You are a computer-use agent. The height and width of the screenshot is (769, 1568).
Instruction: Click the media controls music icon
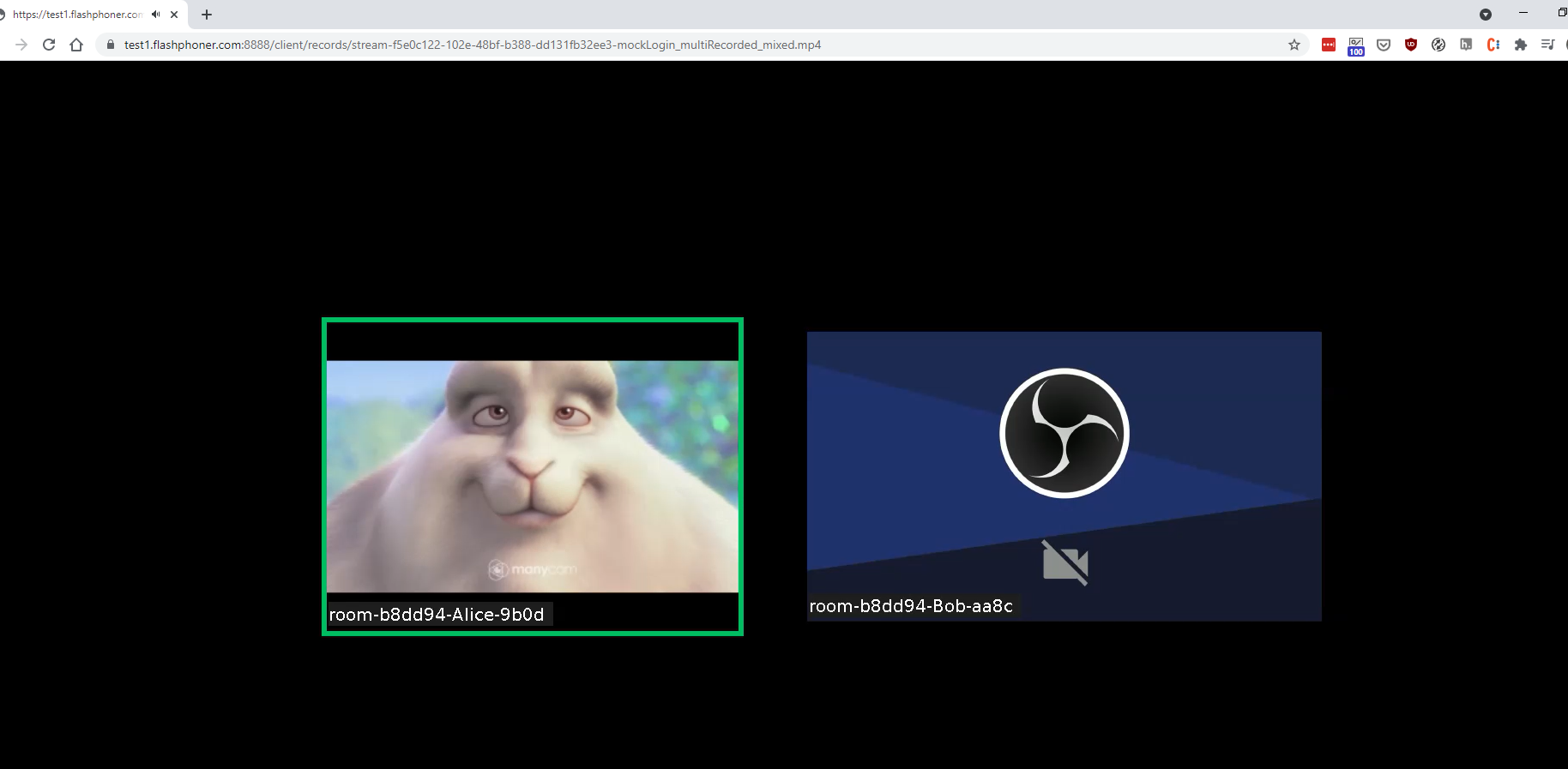pyautogui.click(x=1547, y=45)
